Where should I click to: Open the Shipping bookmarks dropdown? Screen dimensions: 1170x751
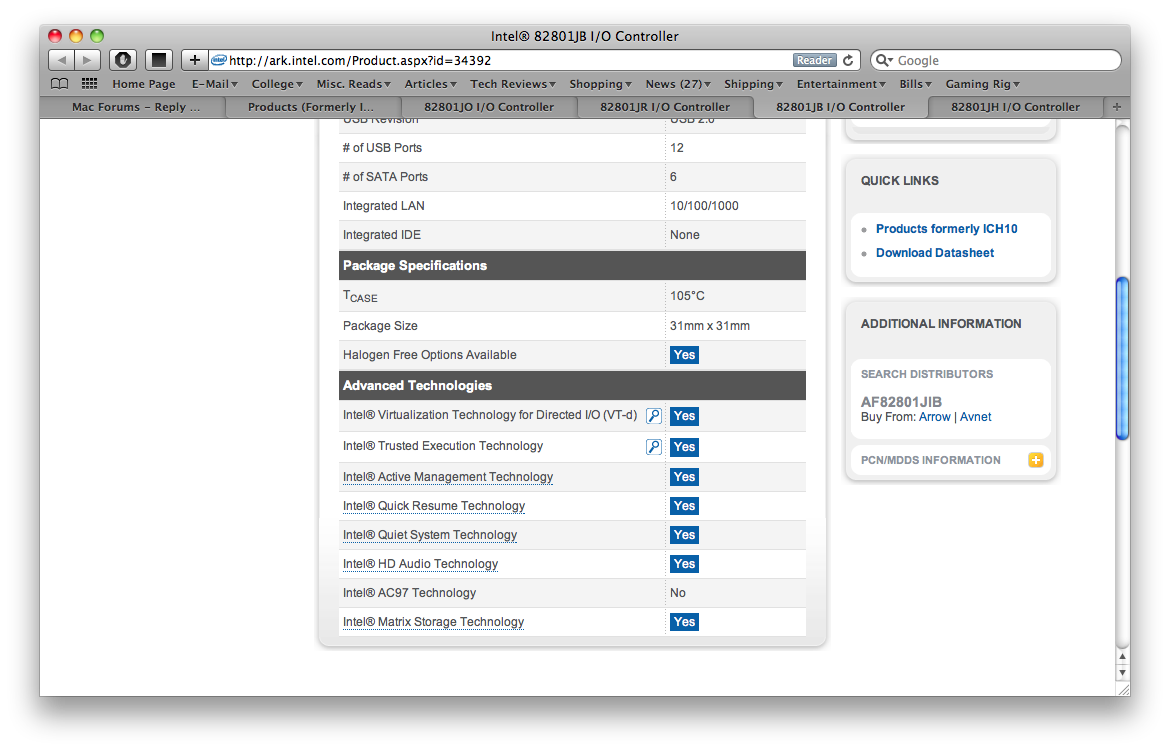pos(753,84)
